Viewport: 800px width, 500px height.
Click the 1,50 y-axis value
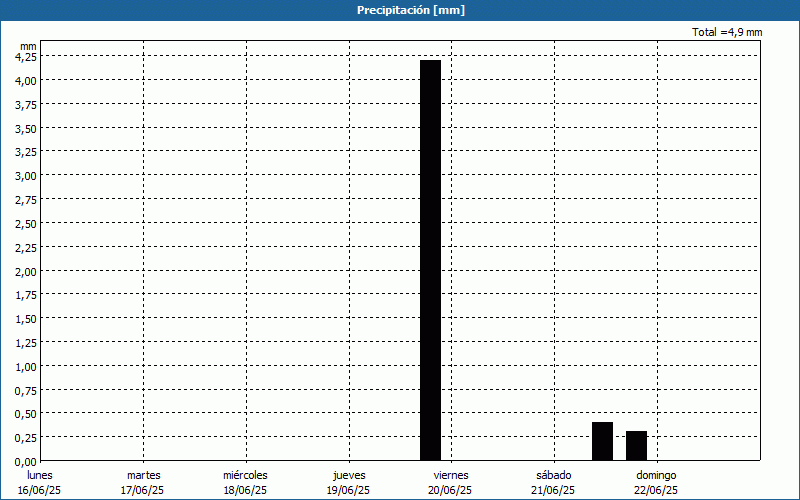[x=26, y=319]
